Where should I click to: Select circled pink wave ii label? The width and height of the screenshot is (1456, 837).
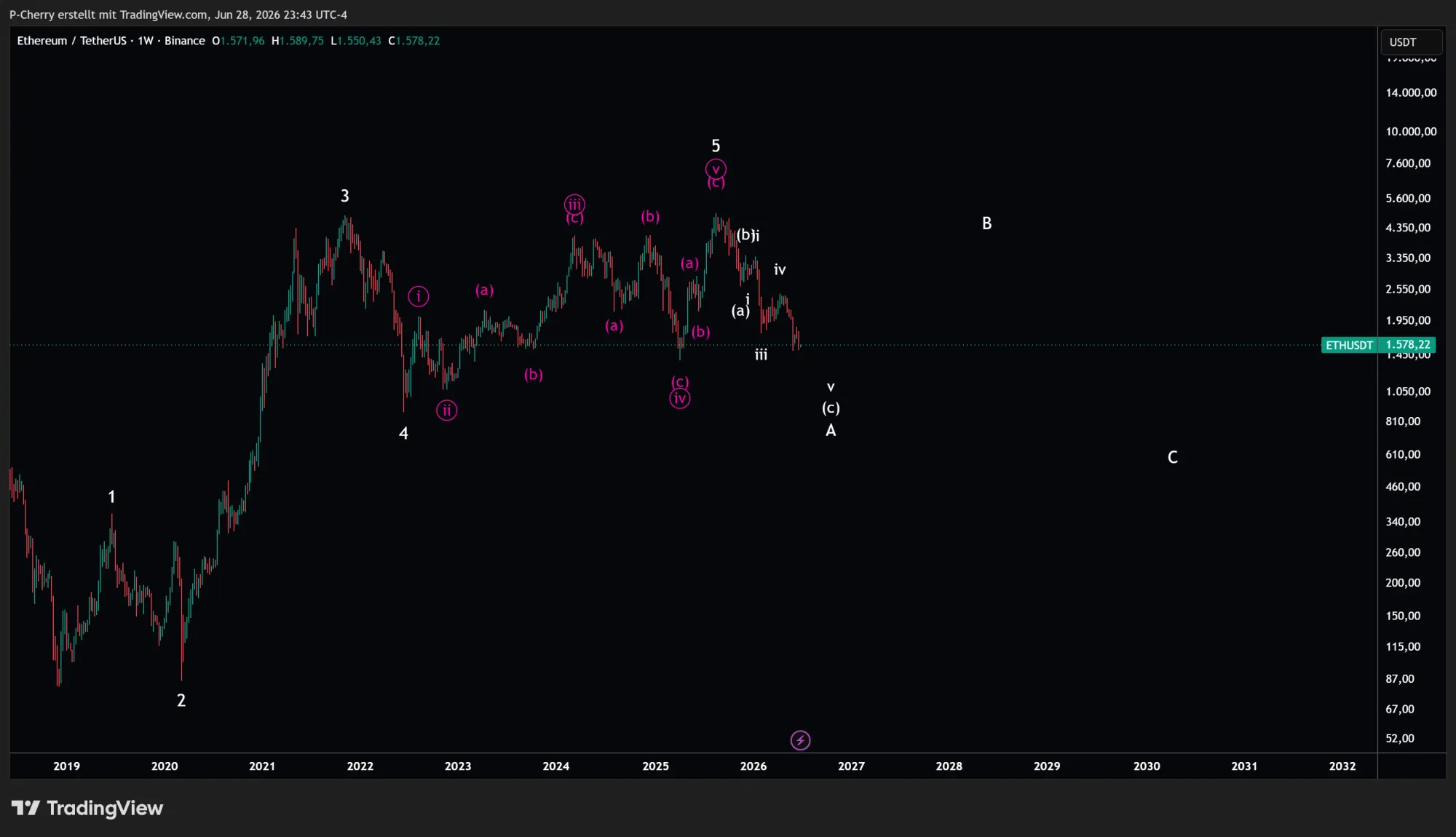pyautogui.click(x=447, y=410)
